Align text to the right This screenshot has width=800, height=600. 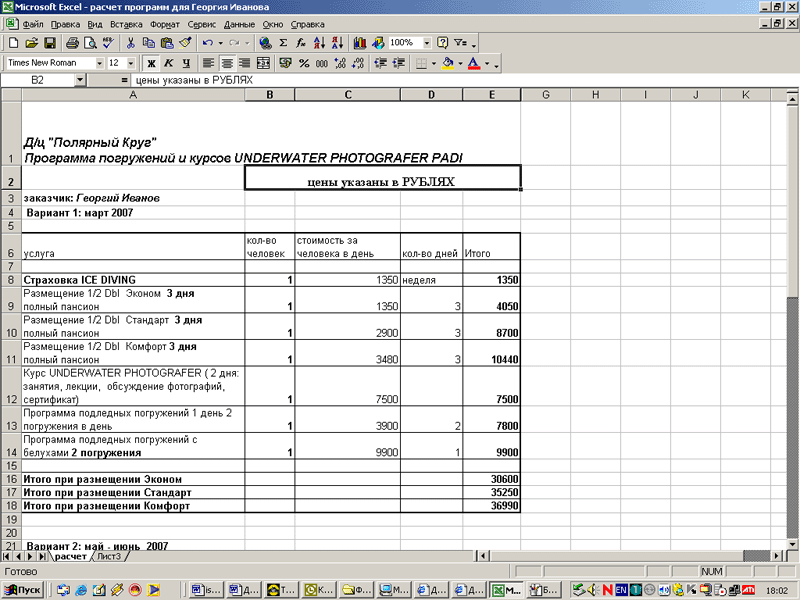click(245, 63)
